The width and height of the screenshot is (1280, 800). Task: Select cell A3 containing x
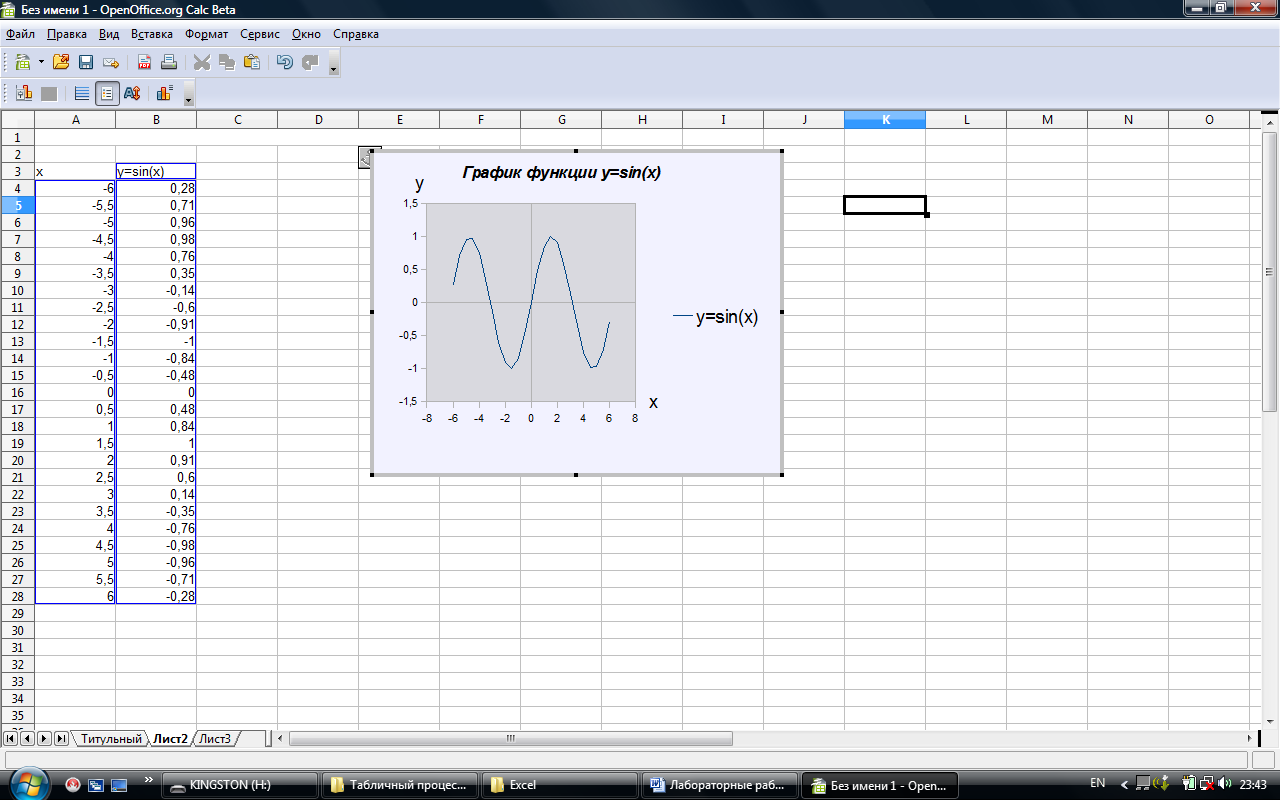pos(75,171)
